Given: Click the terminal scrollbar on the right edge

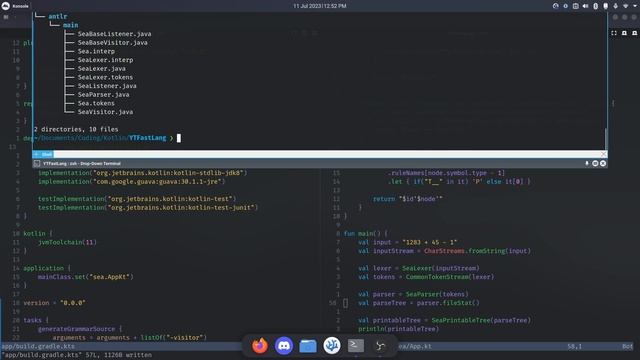Looking at the screenshot, I should [x=606, y=139].
